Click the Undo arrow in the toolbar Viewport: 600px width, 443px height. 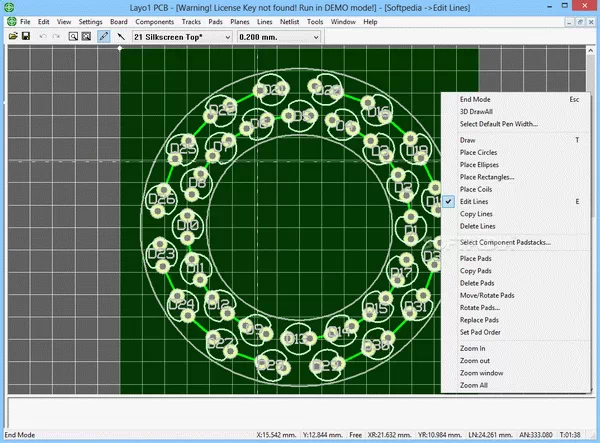pos(43,36)
